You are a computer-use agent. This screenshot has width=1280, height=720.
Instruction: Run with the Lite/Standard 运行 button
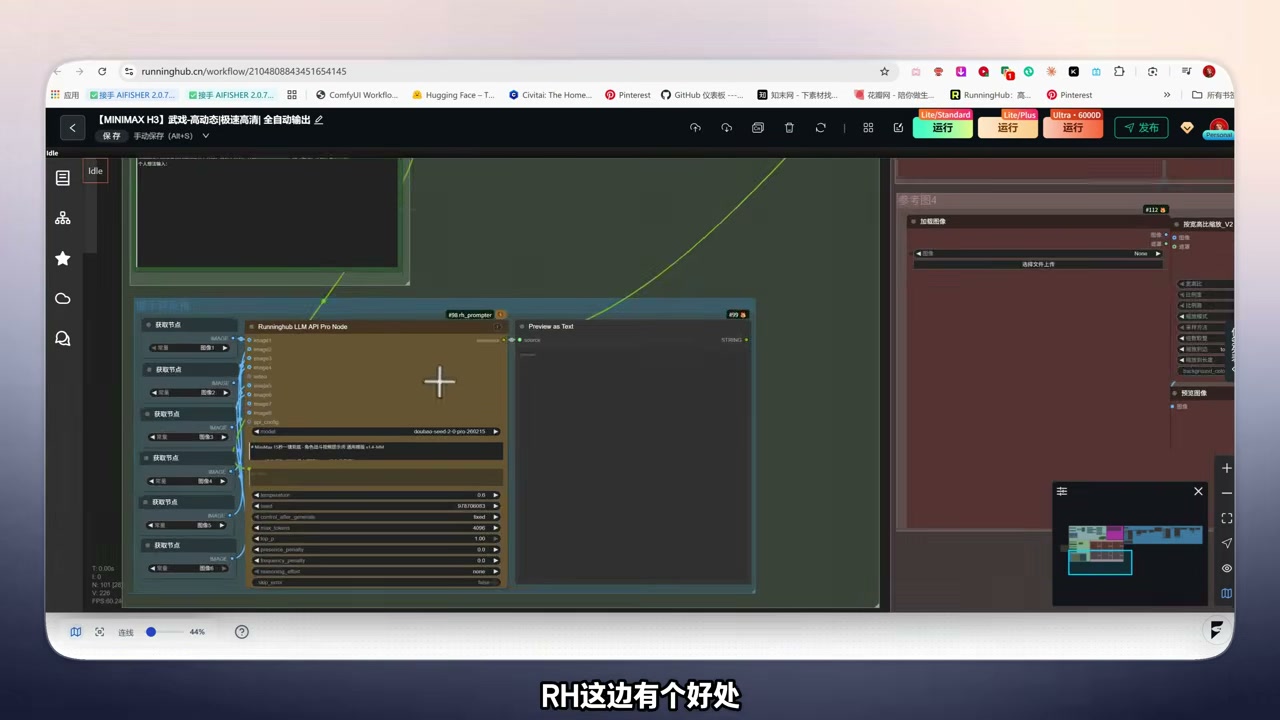pos(942,128)
